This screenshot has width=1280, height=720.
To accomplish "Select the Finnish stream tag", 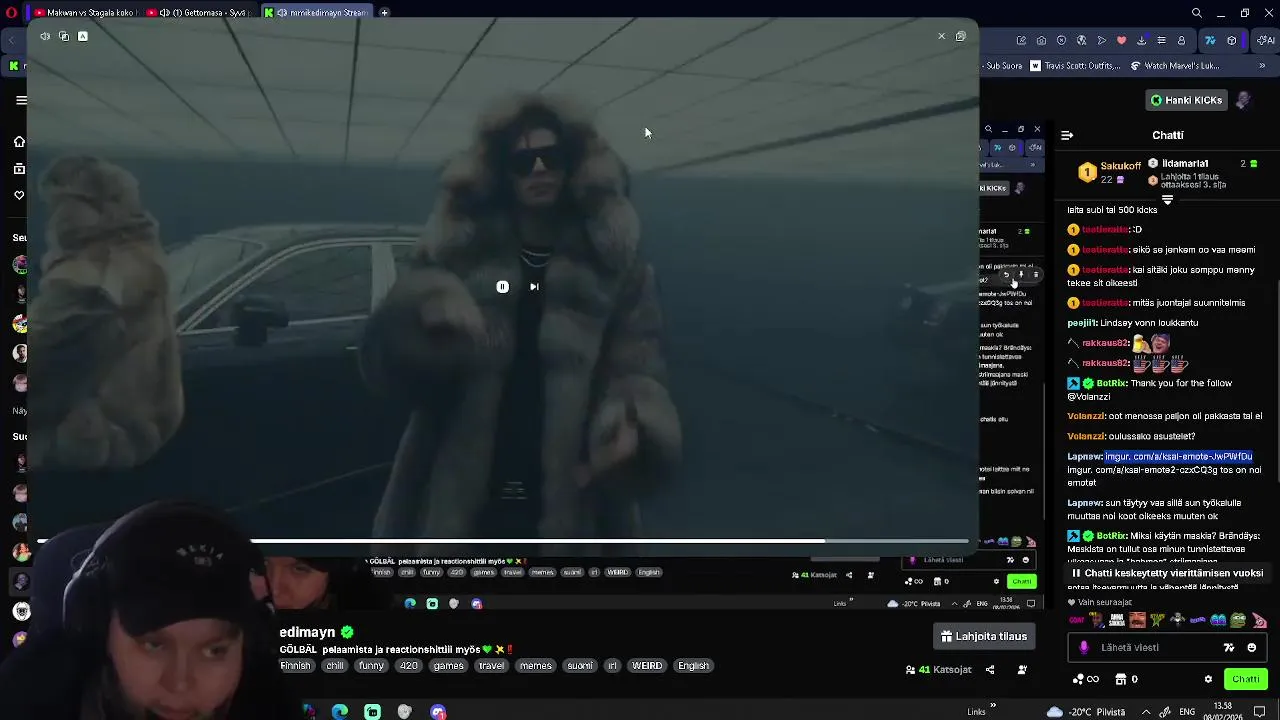I will pos(295,666).
